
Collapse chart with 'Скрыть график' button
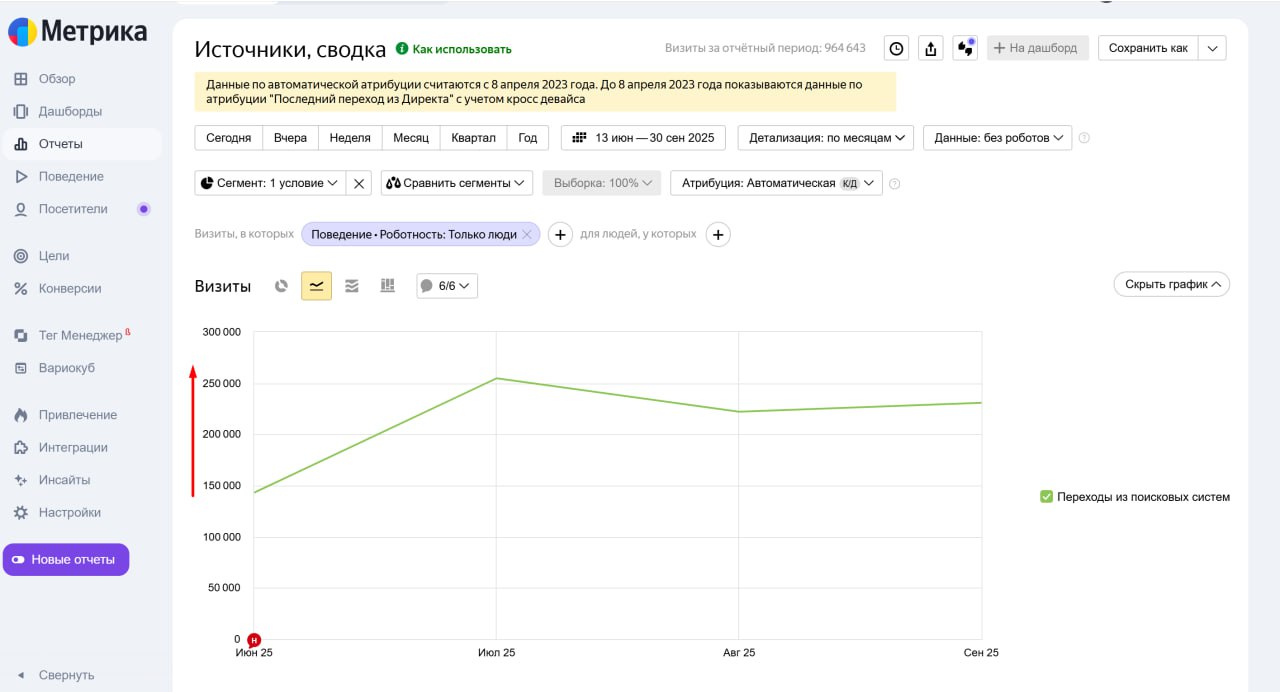(1171, 284)
